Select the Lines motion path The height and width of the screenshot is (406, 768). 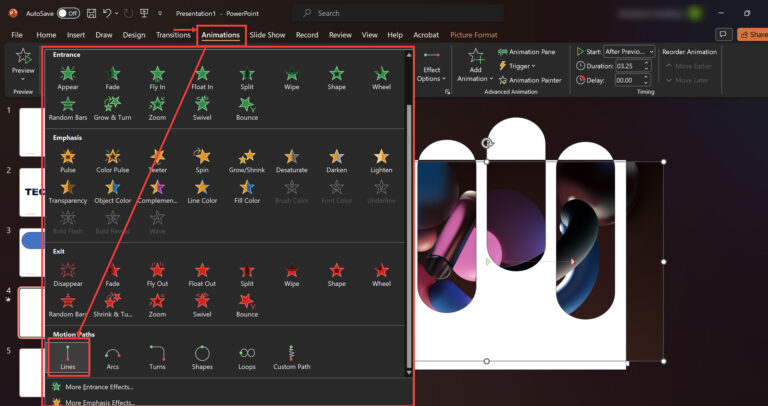(x=68, y=357)
